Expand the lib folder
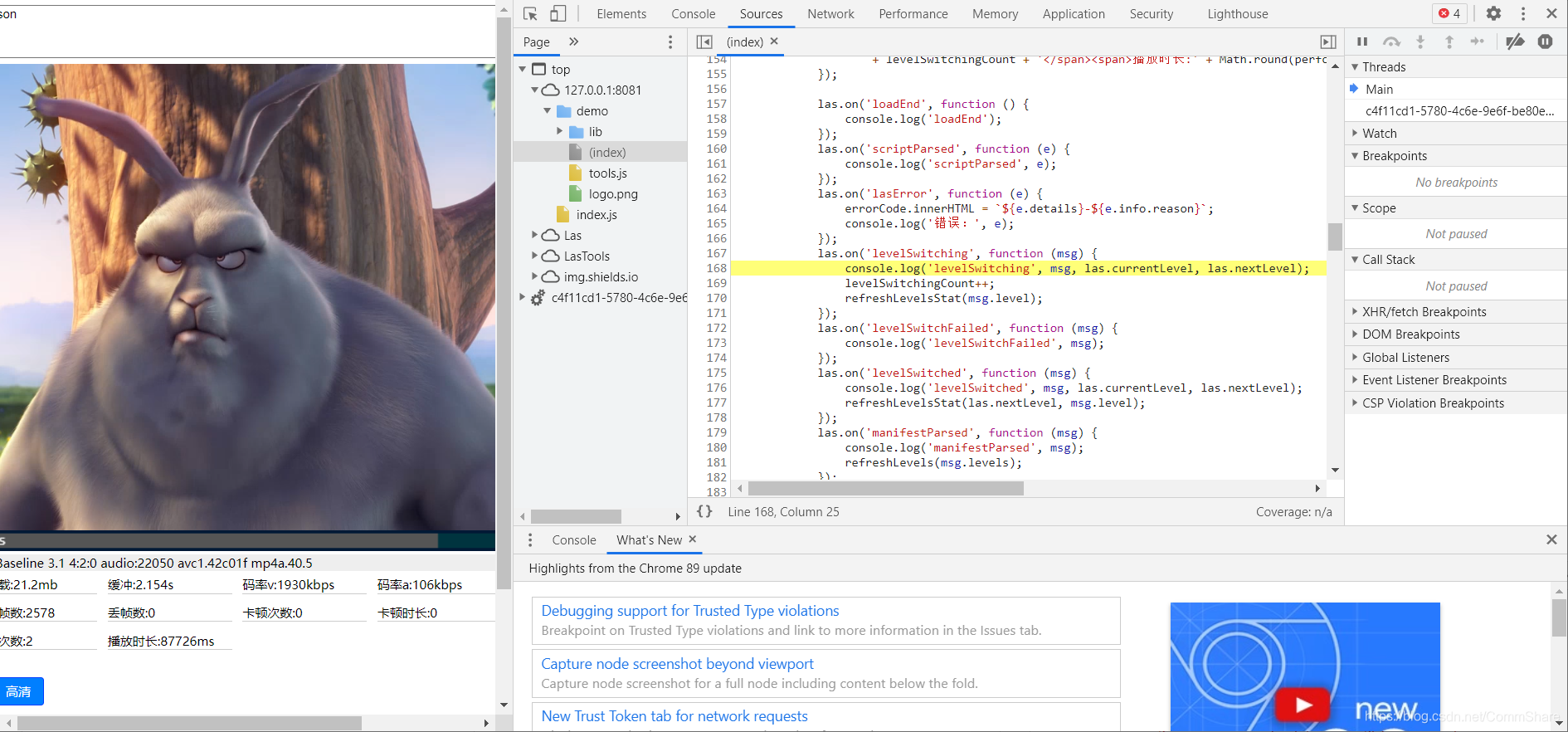The image size is (1568, 732). coord(559,132)
